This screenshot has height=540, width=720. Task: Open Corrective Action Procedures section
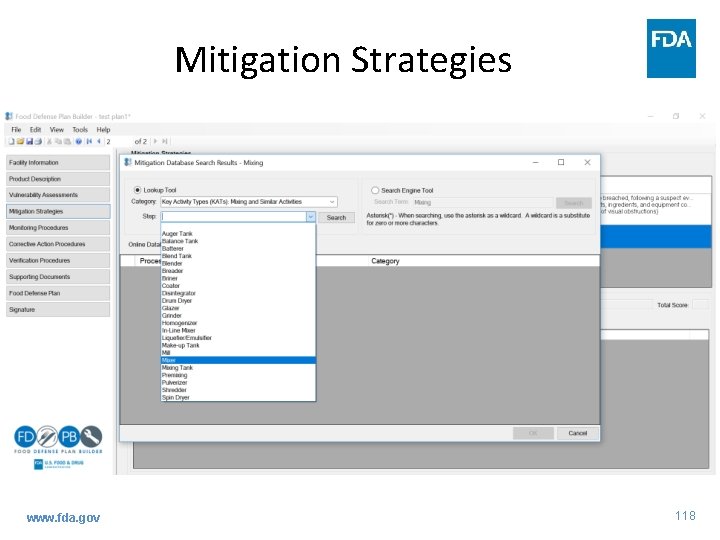pos(58,244)
